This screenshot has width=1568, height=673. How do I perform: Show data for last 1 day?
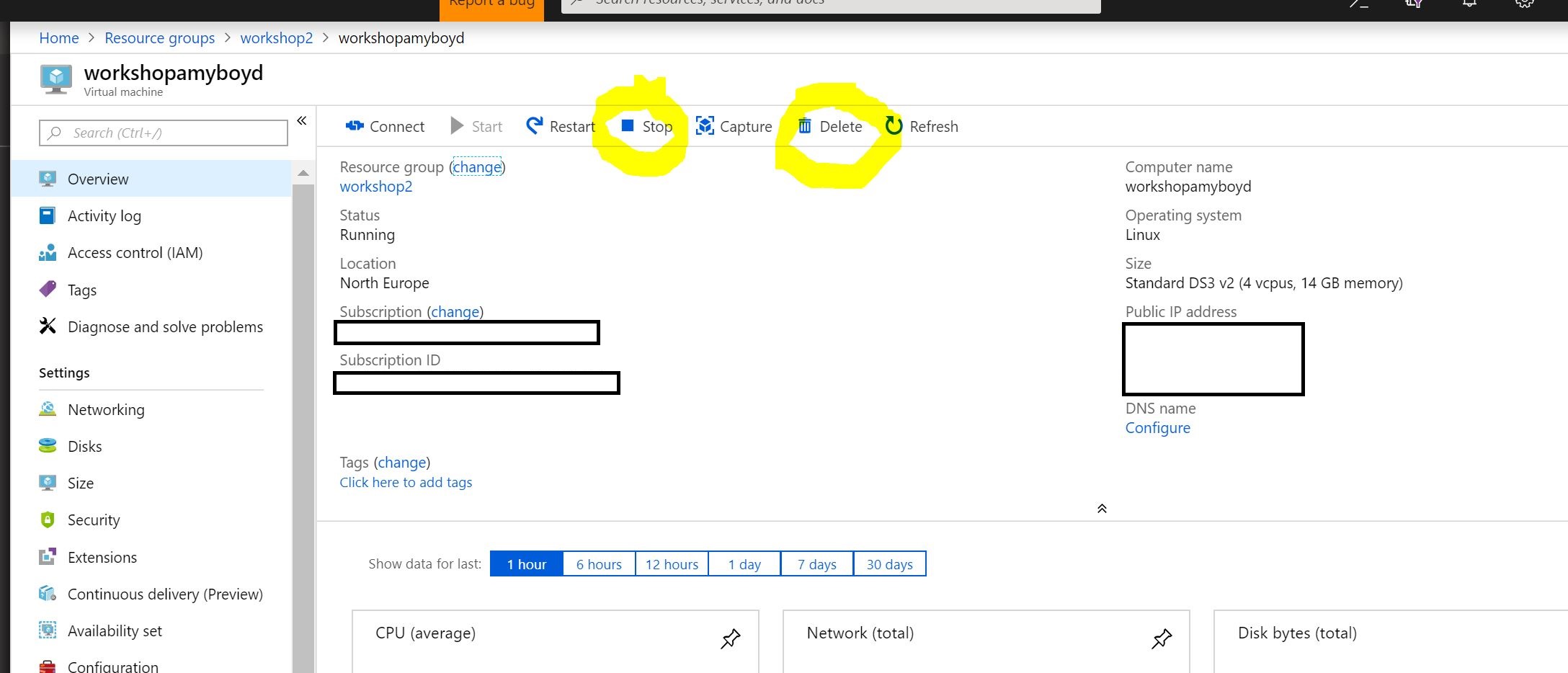[x=744, y=563]
